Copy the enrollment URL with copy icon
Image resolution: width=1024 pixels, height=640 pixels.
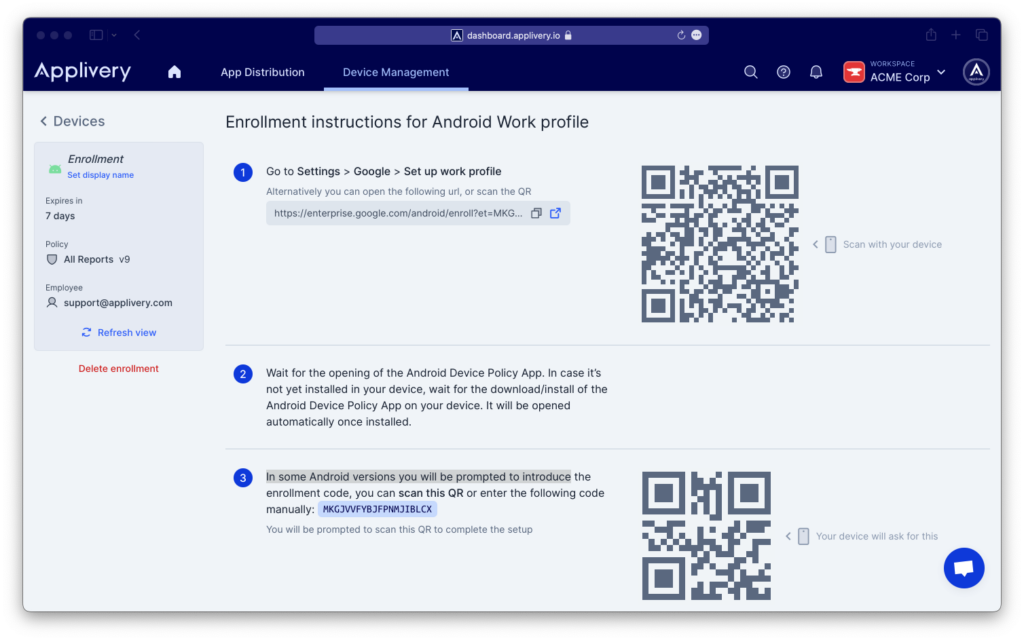[536, 213]
